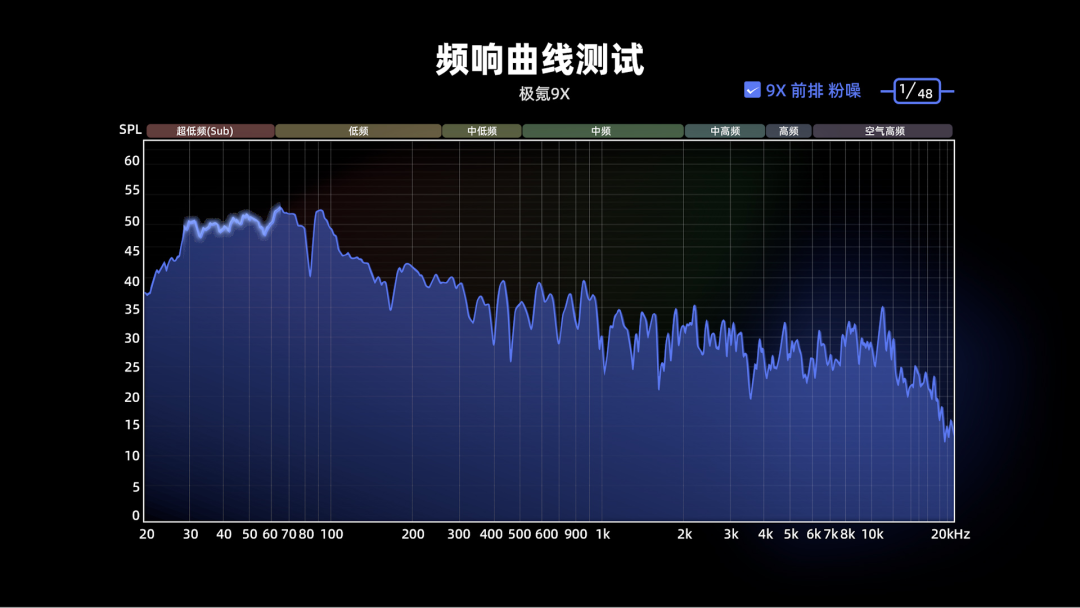Click the 0 dB SPL axis tick
Image resolution: width=1080 pixels, height=608 pixels.
(x=136, y=516)
